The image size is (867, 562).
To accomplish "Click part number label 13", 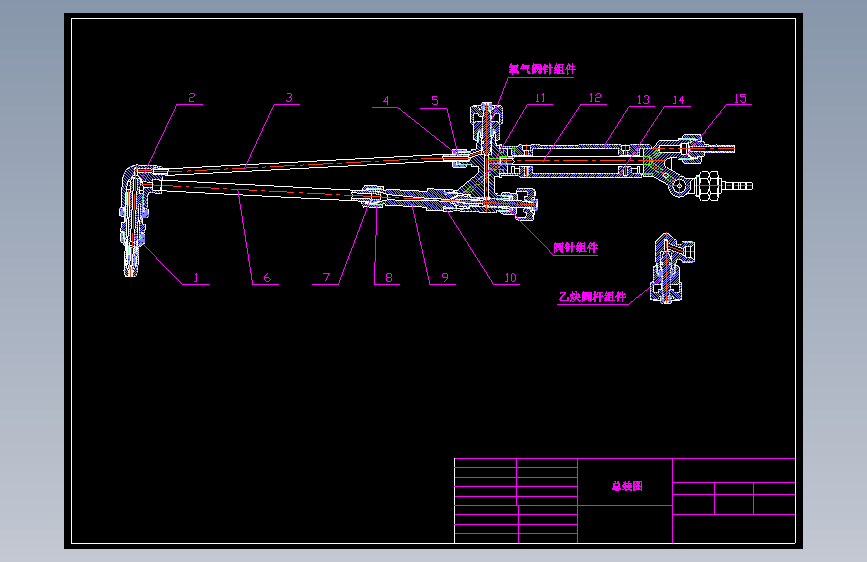I will 643,100.
